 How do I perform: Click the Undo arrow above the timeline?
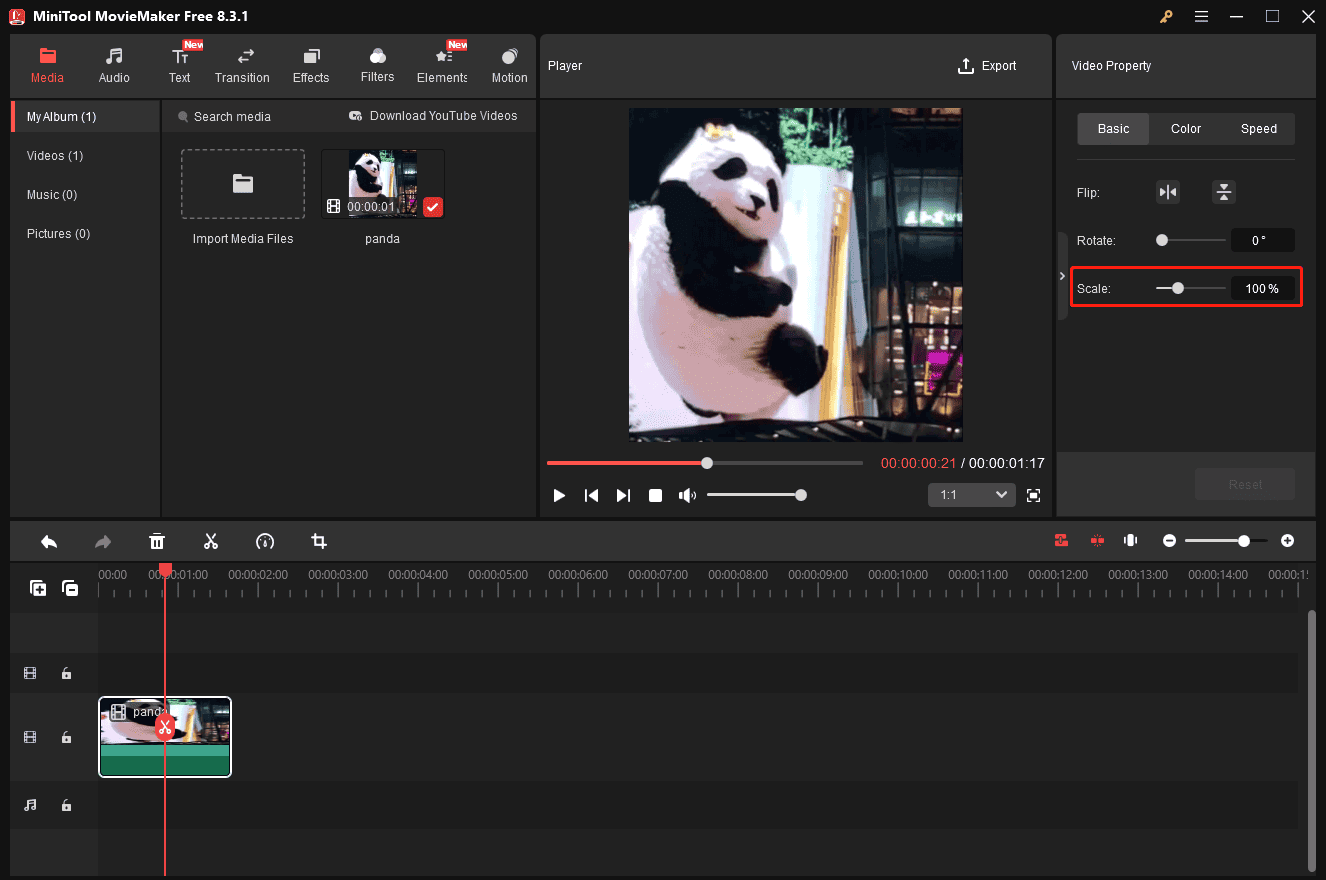pyautogui.click(x=49, y=541)
